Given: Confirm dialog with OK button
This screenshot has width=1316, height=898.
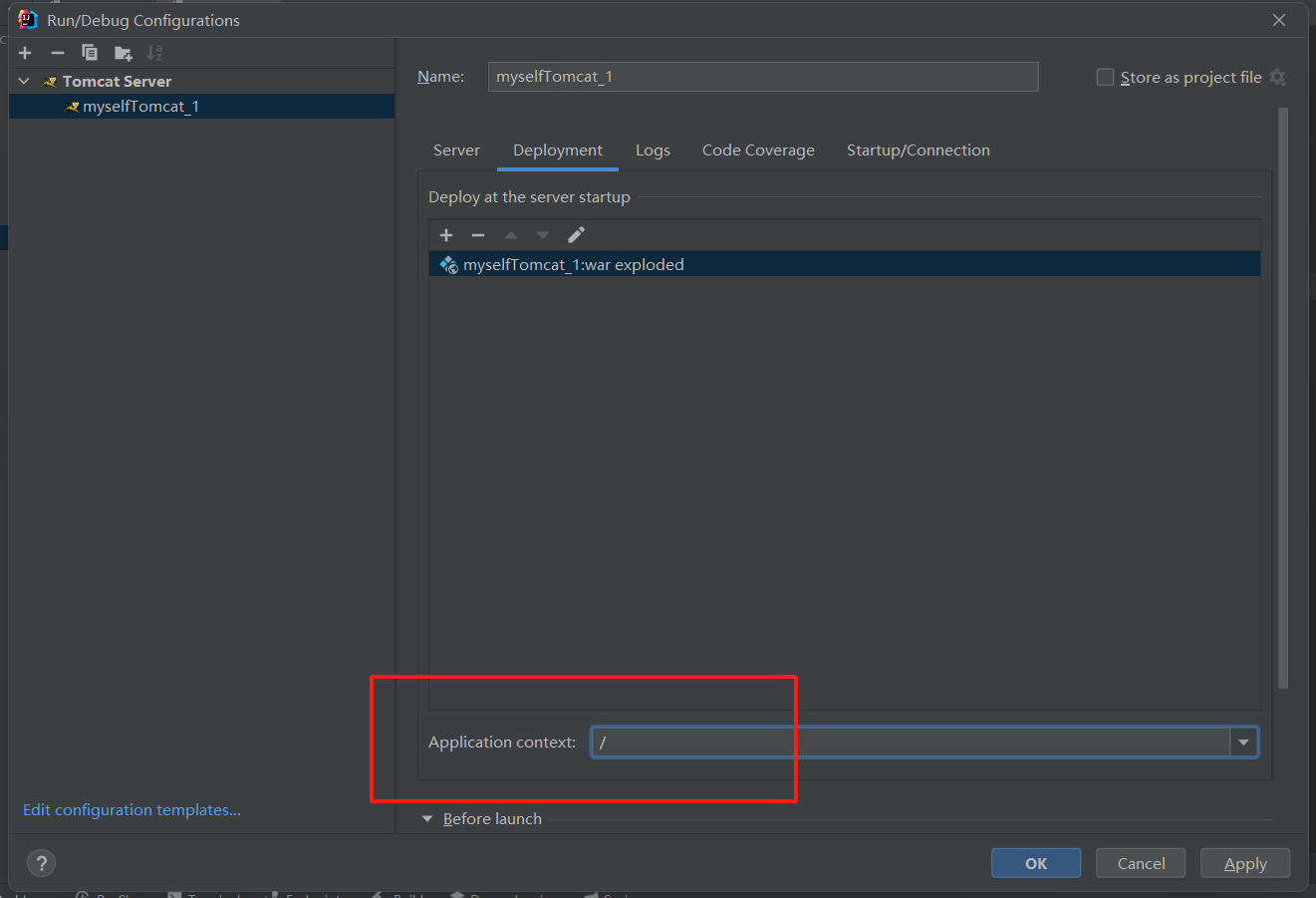Looking at the screenshot, I should pos(1036,863).
